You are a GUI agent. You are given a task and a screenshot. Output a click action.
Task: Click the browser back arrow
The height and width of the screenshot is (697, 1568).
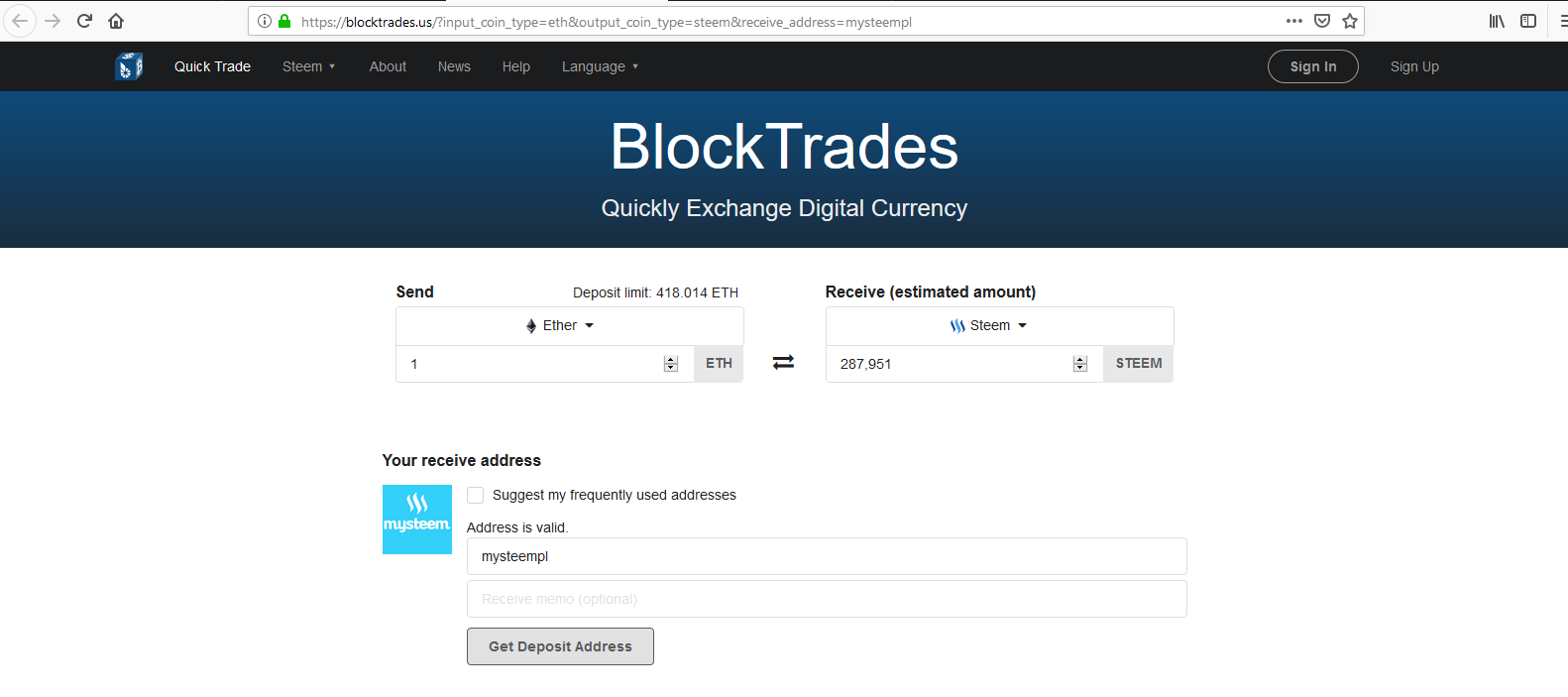click(20, 21)
